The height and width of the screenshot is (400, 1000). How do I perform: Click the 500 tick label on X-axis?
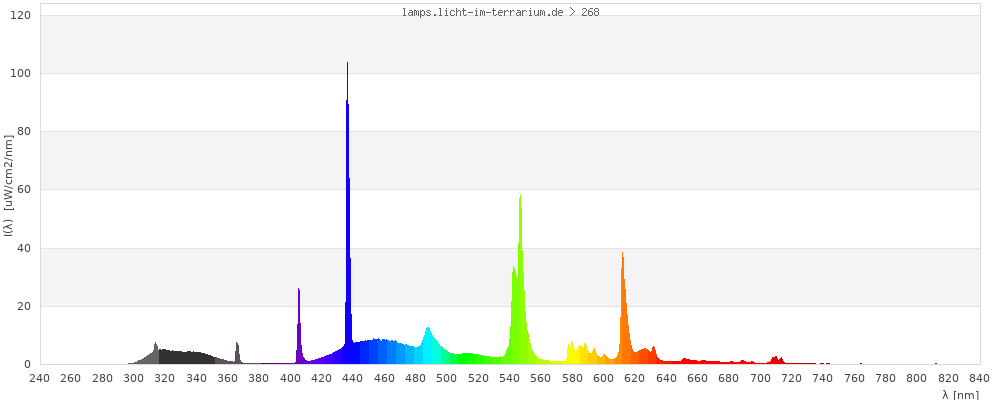(x=447, y=378)
